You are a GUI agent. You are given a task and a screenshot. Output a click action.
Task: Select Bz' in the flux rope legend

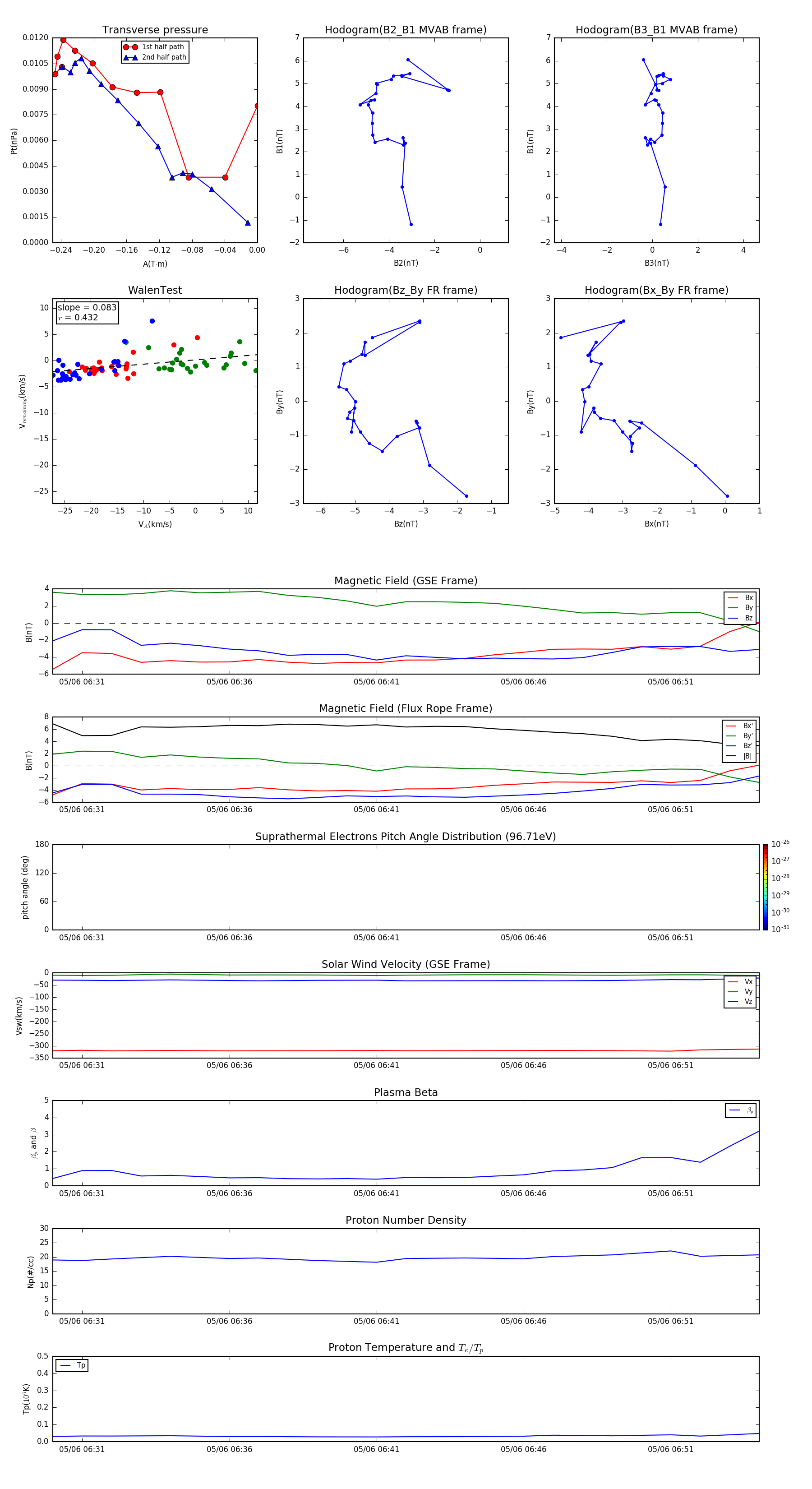(740, 746)
